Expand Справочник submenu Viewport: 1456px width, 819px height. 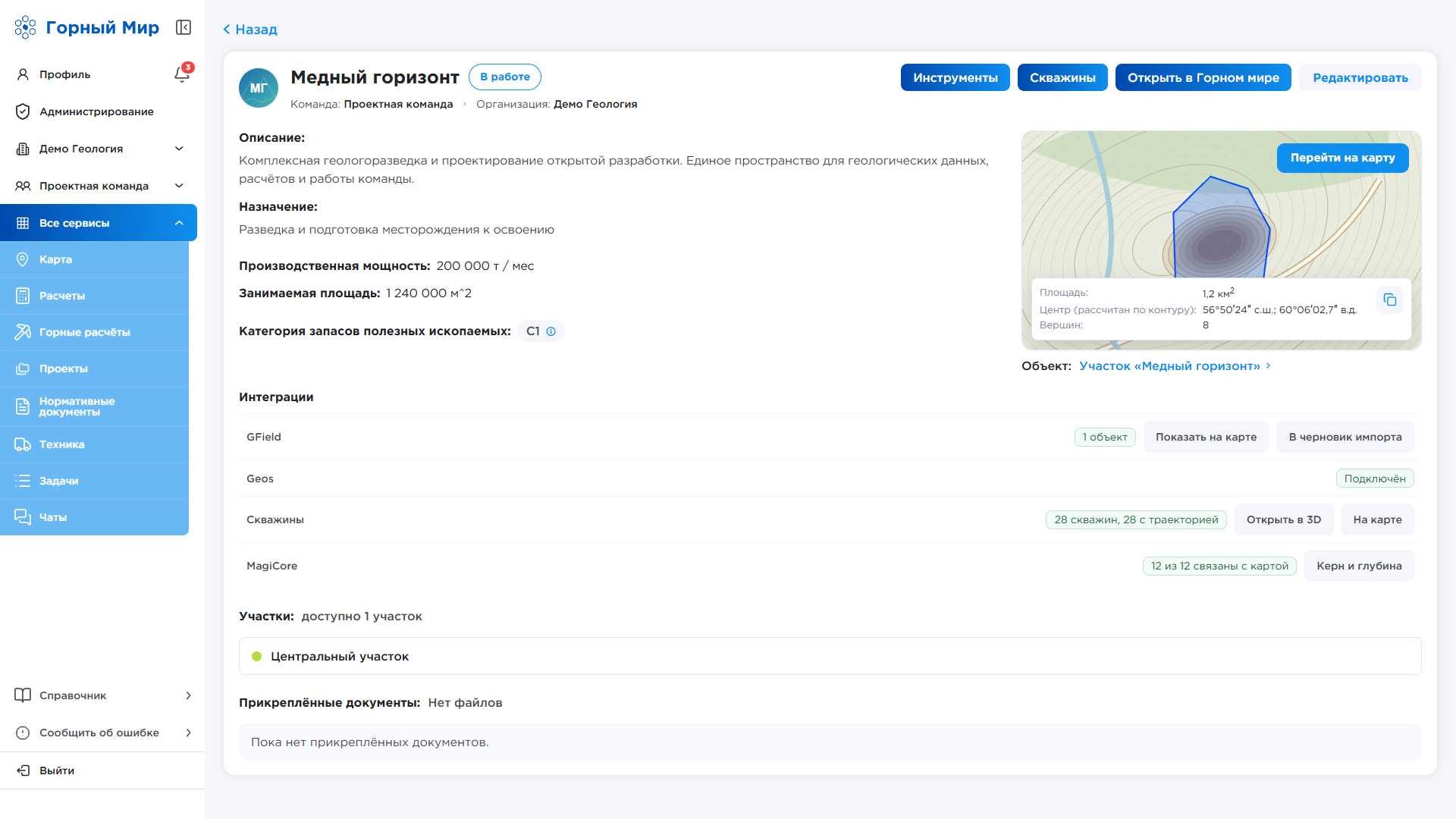click(102, 695)
